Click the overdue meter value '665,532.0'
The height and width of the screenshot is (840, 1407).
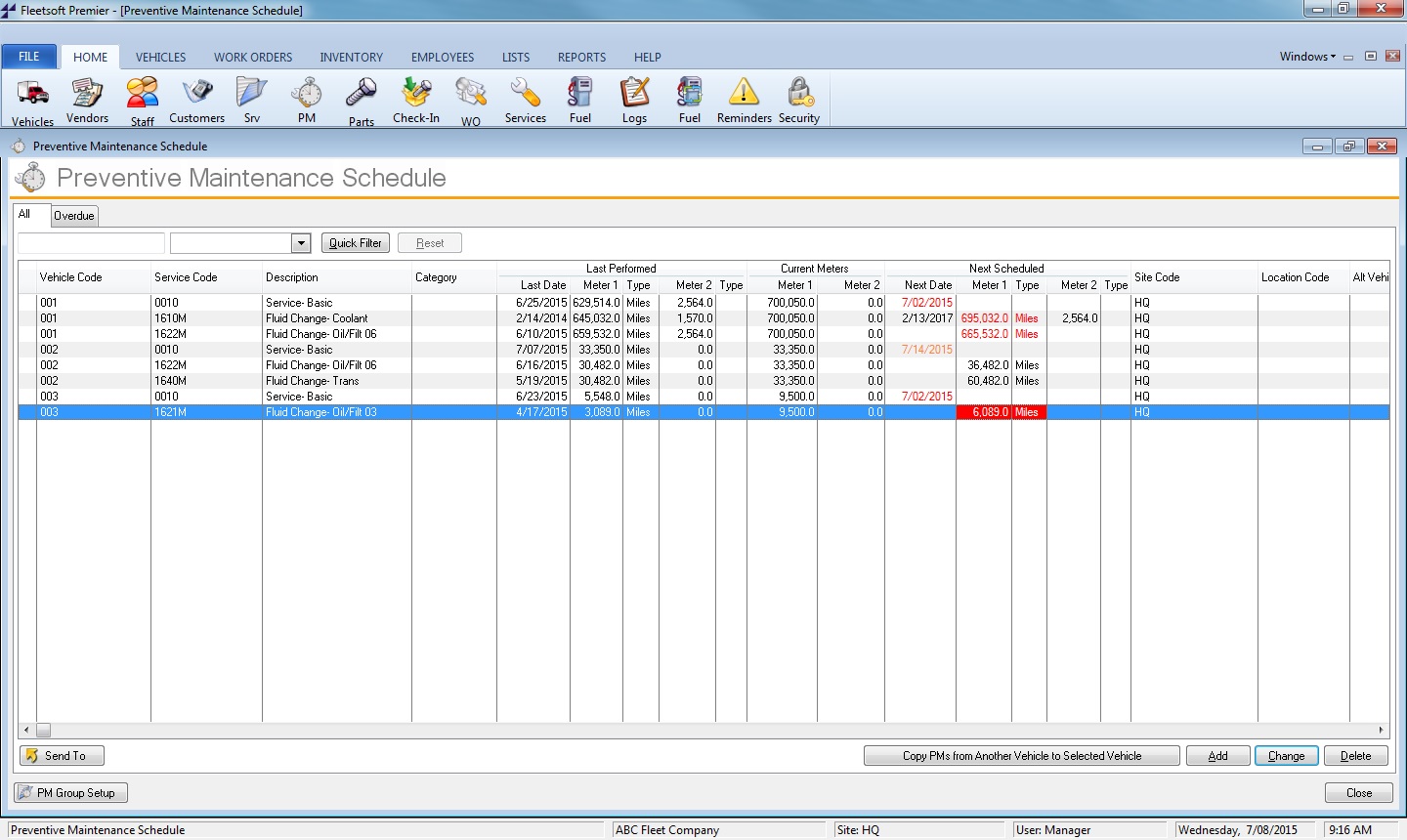(984, 334)
